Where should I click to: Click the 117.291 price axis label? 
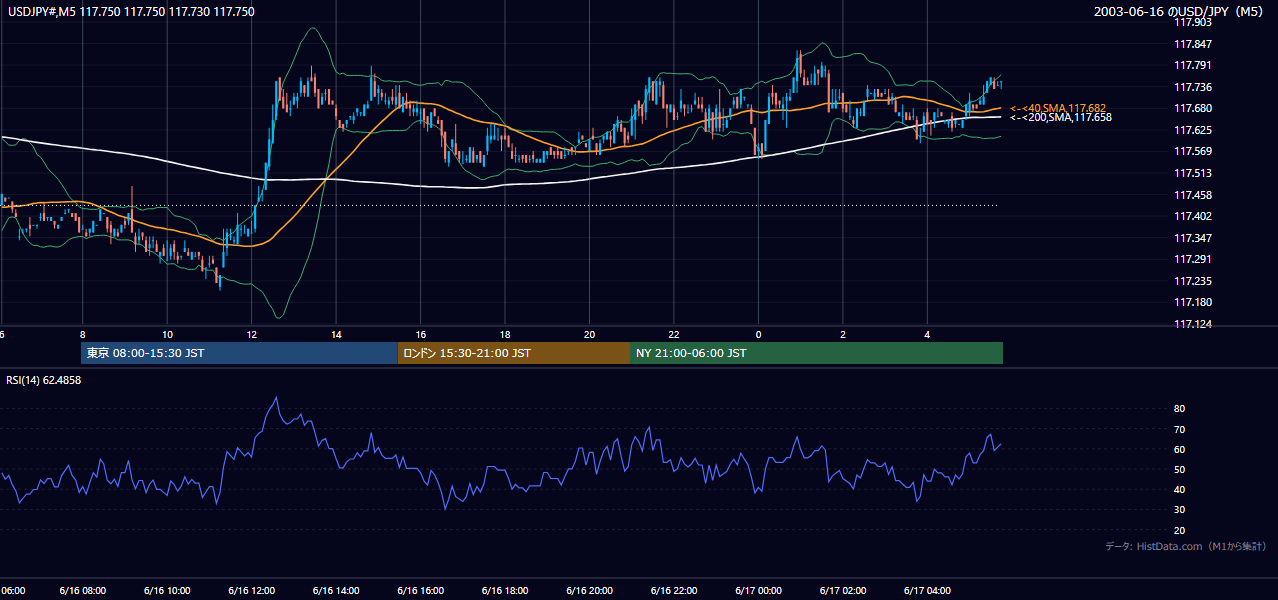1192,259
